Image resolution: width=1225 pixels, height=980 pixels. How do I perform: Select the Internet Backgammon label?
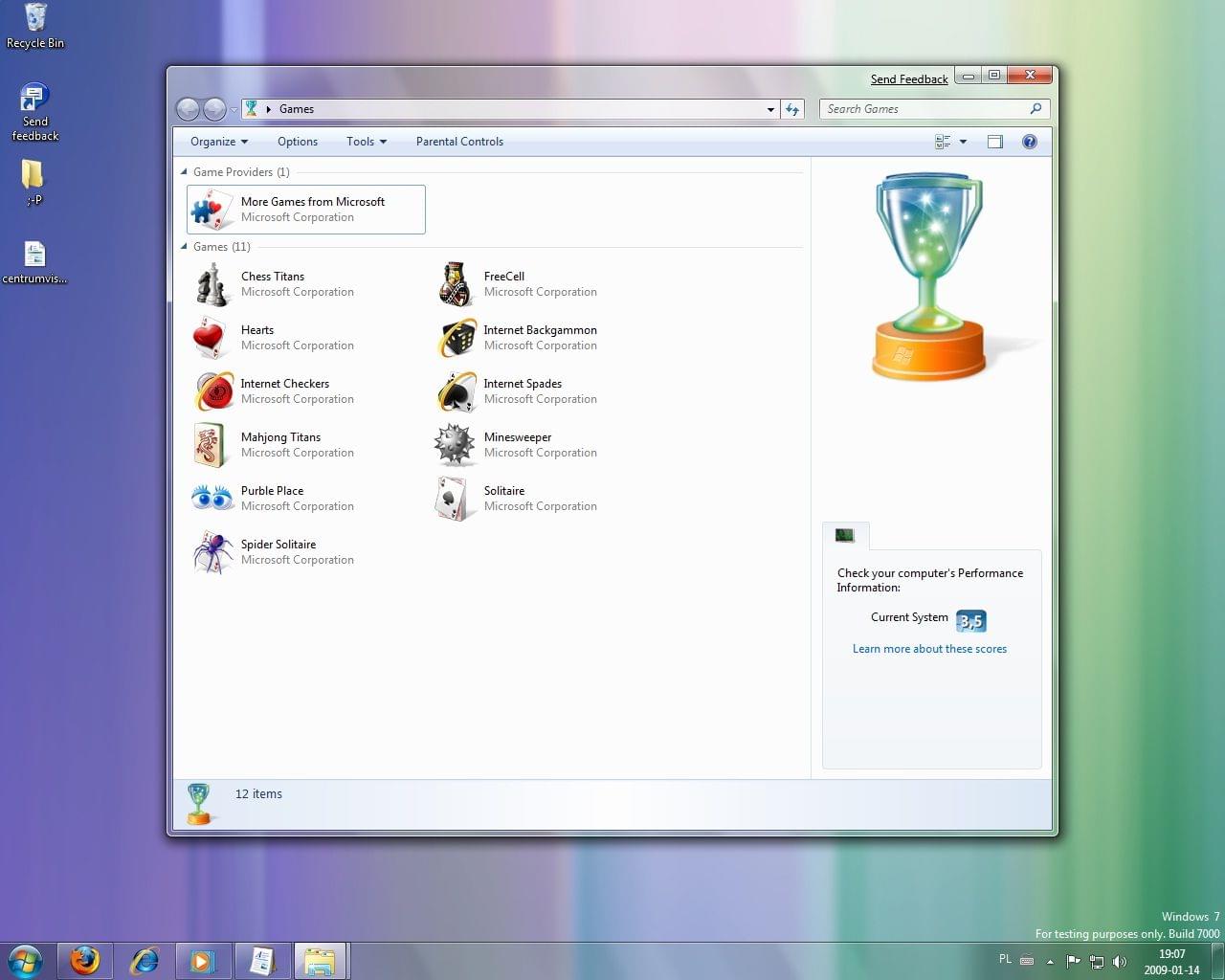tap(540, 330)
